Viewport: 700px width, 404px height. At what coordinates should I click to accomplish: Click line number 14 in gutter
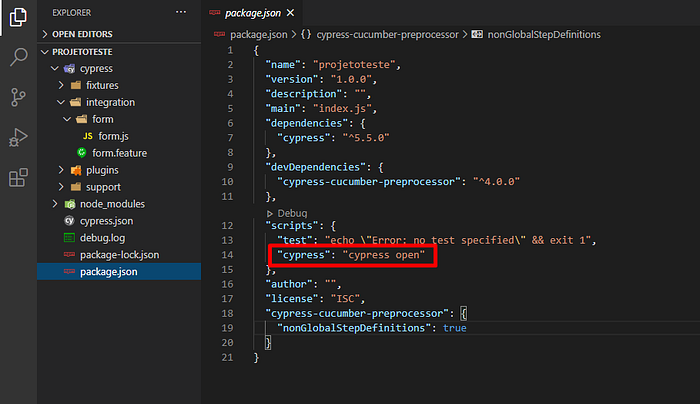pyautogui.click(x=227, y=255)
